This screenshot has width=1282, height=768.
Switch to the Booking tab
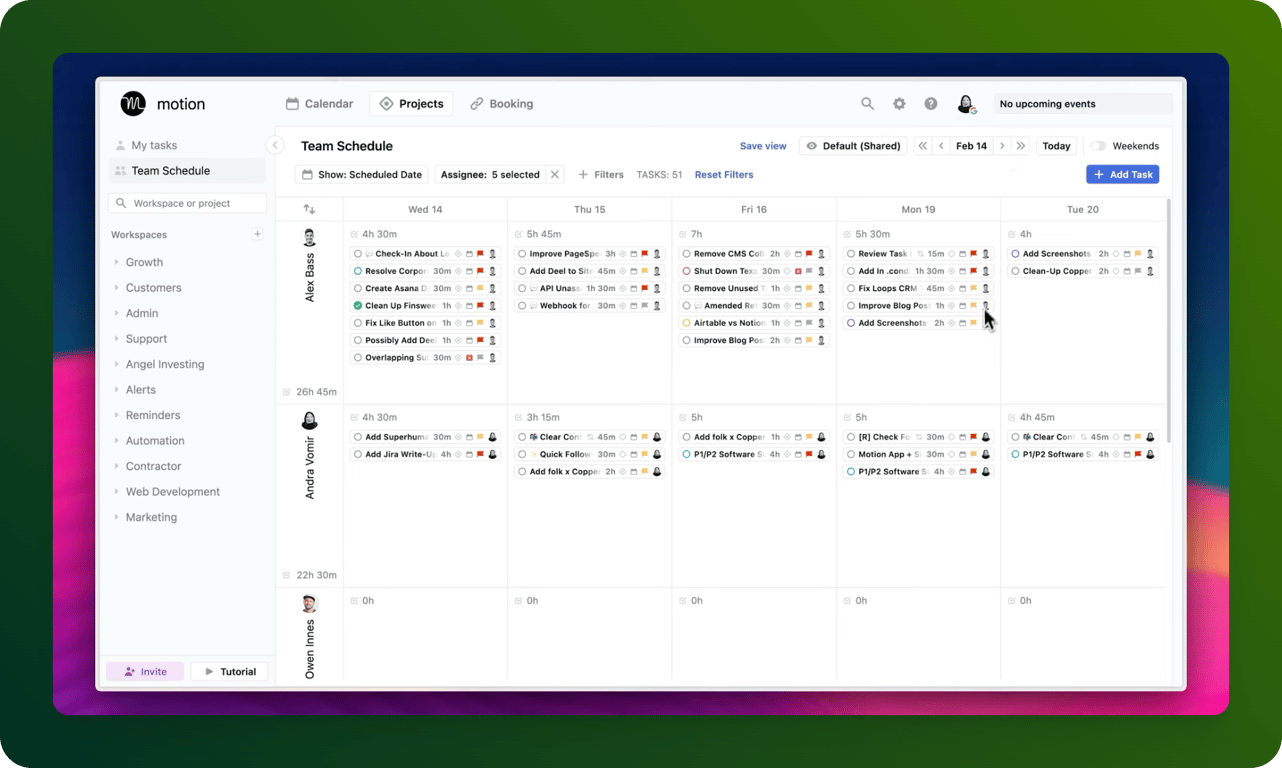tap(501, 104)
